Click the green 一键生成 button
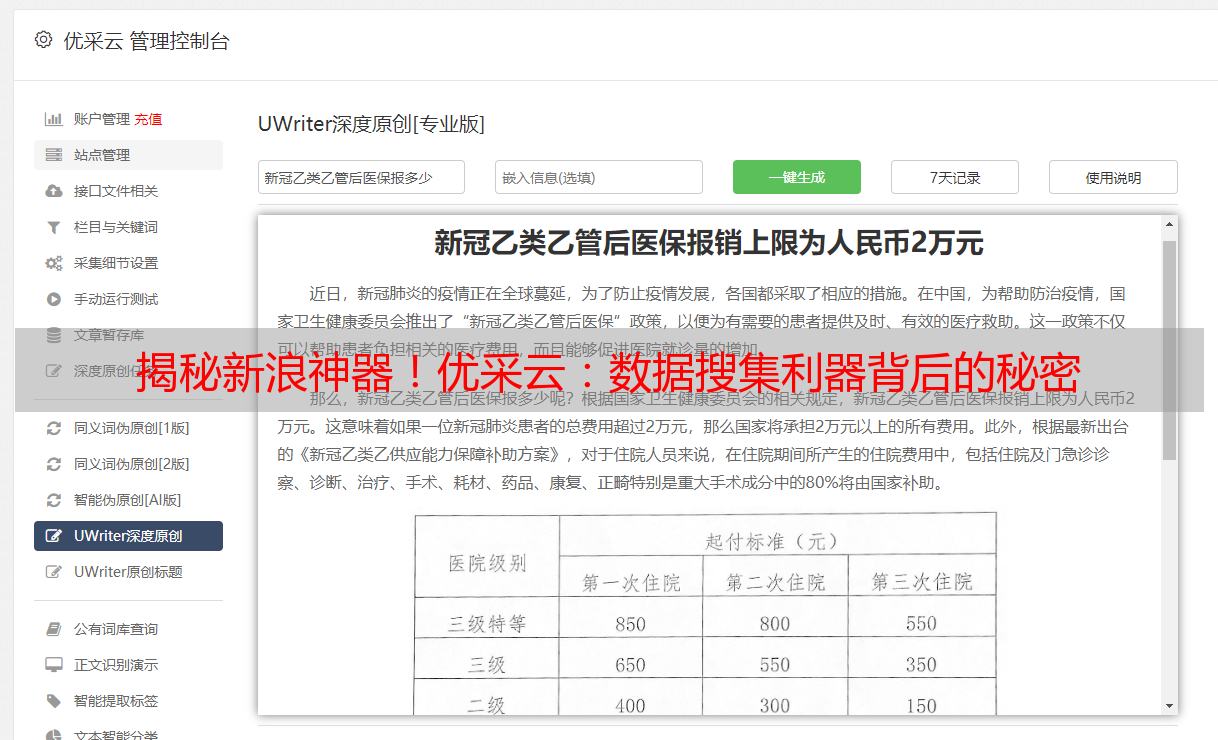 797,177
